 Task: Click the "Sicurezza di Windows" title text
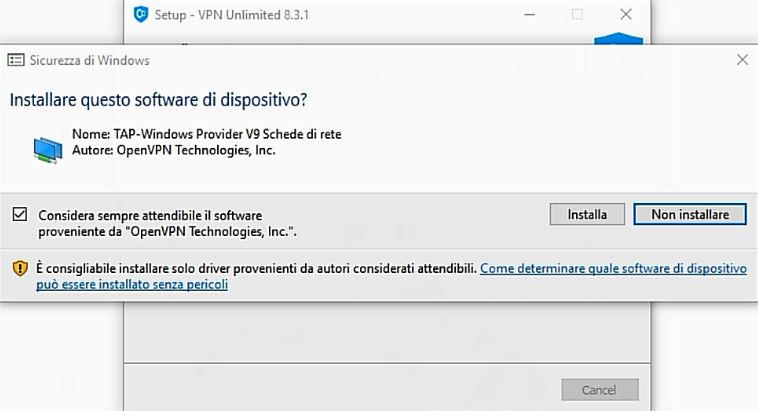[x=91, y=60]
